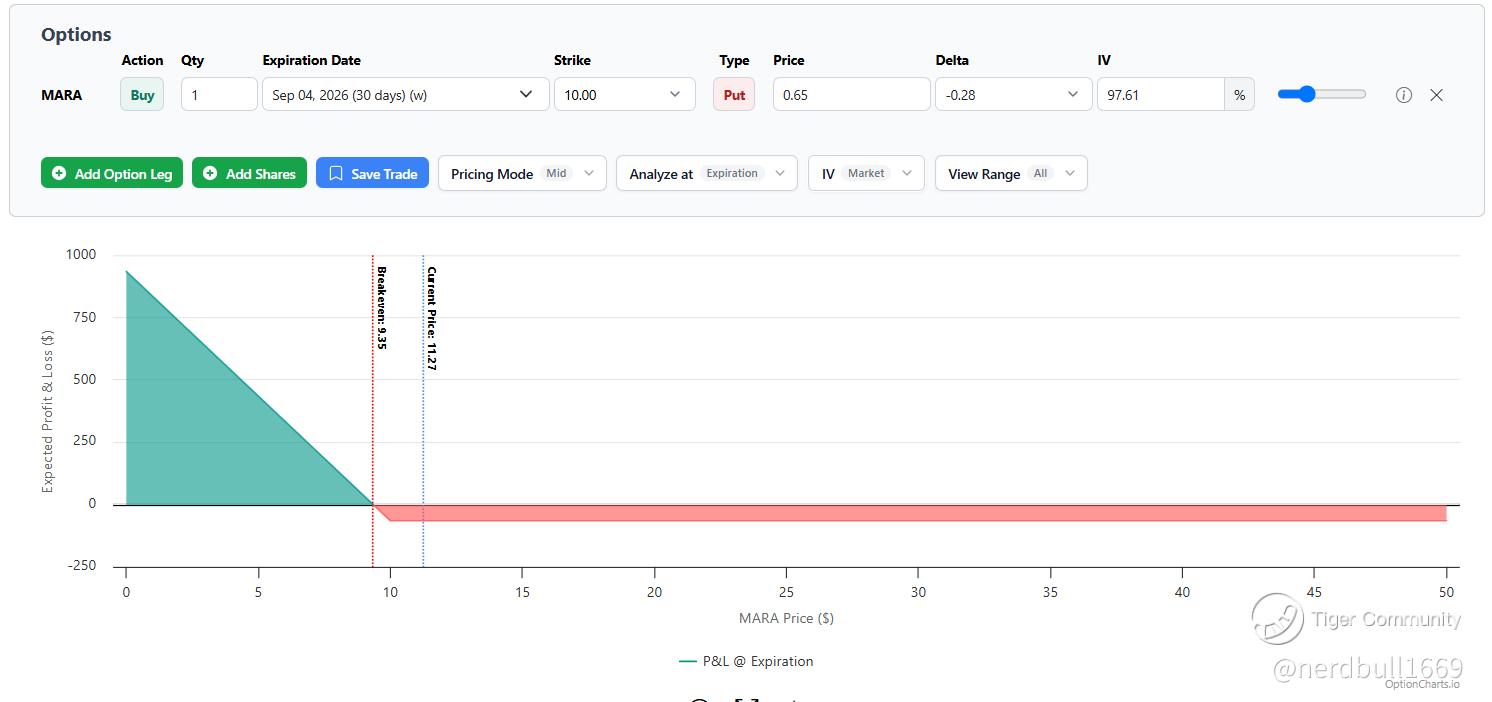Click the Add Shares button
This screenshot has height=702, width=1492.
(x=249, y=173)
